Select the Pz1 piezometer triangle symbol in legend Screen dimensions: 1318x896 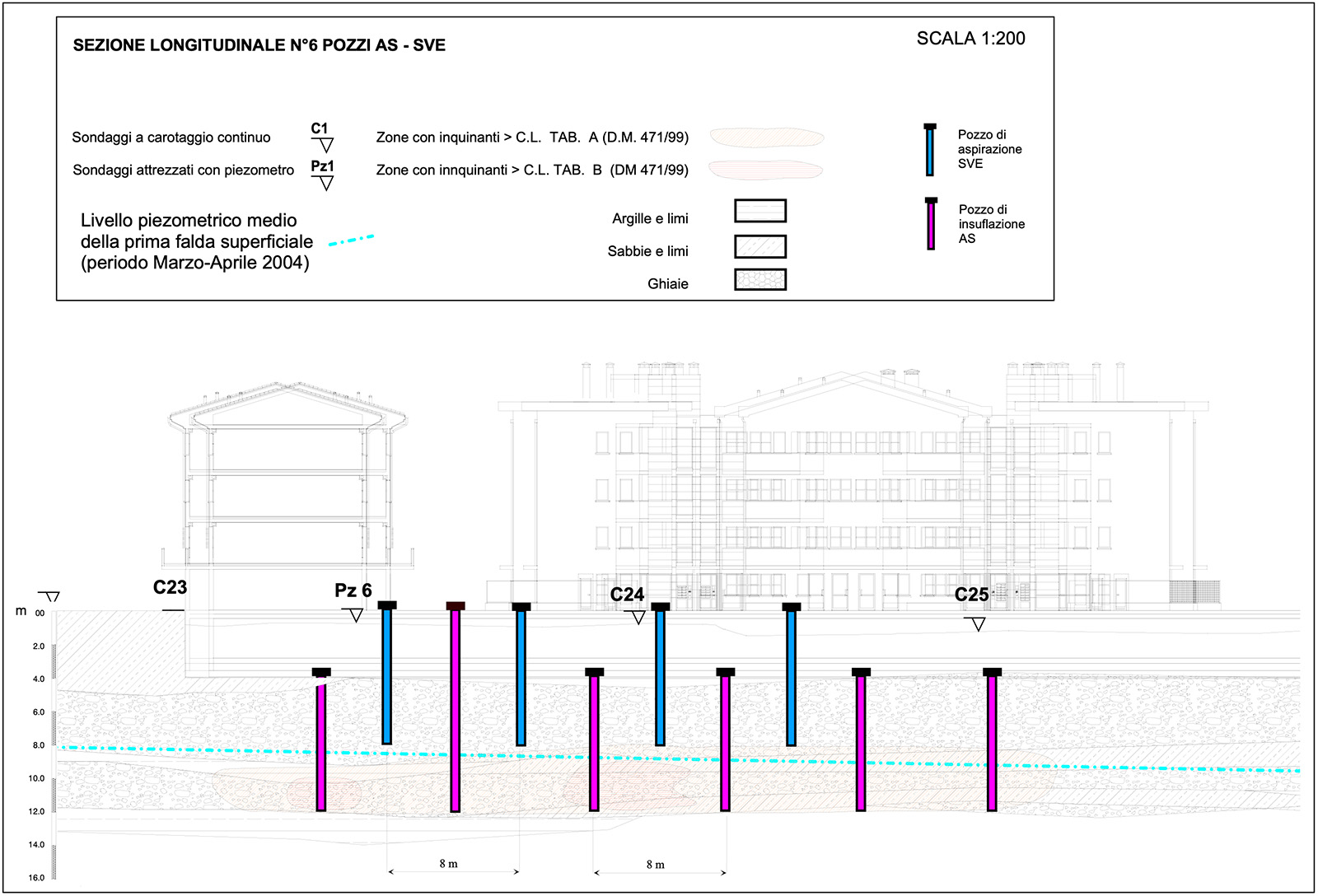[x=325, y=183]
